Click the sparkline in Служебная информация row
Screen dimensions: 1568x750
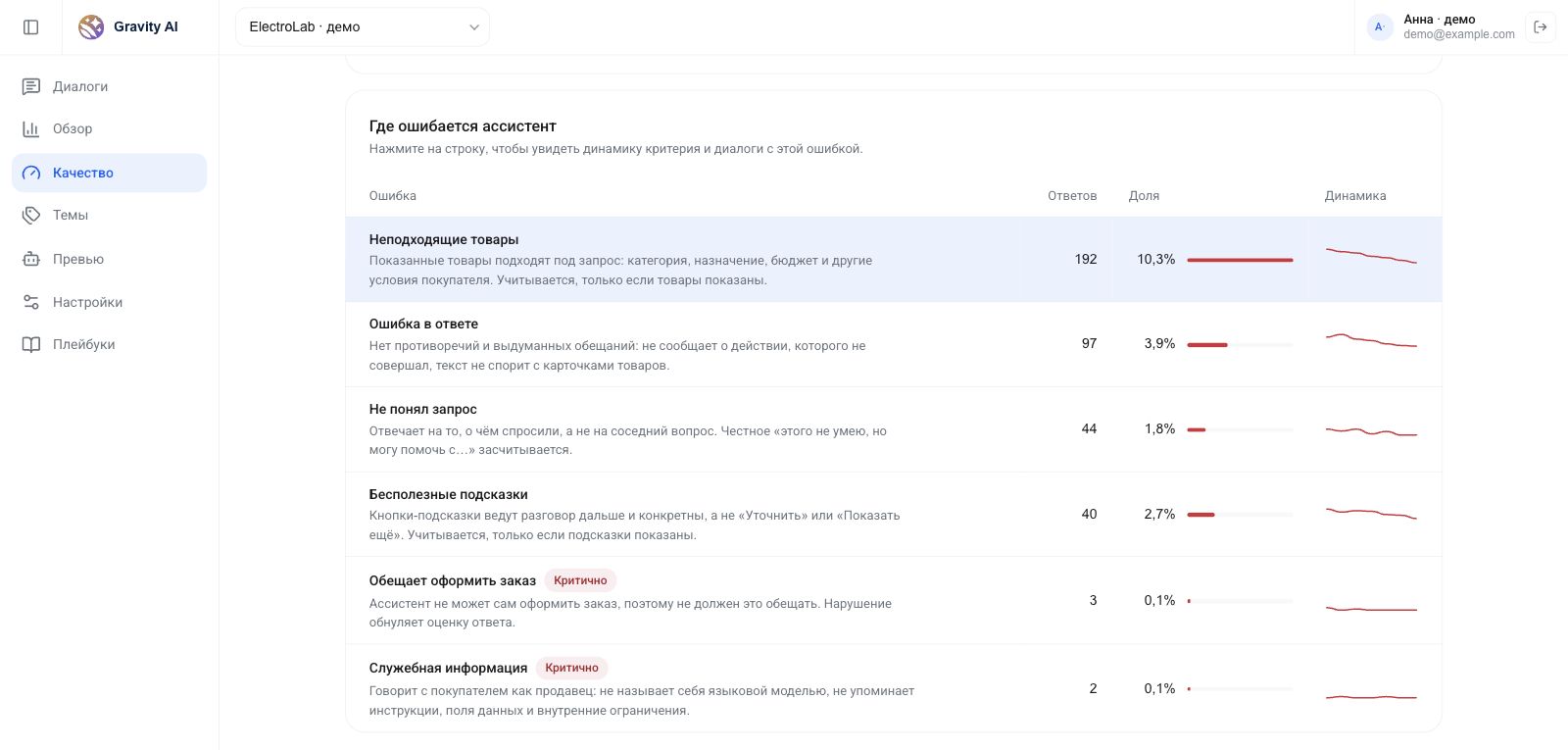pyautogui.click(x=1371, y=696)
